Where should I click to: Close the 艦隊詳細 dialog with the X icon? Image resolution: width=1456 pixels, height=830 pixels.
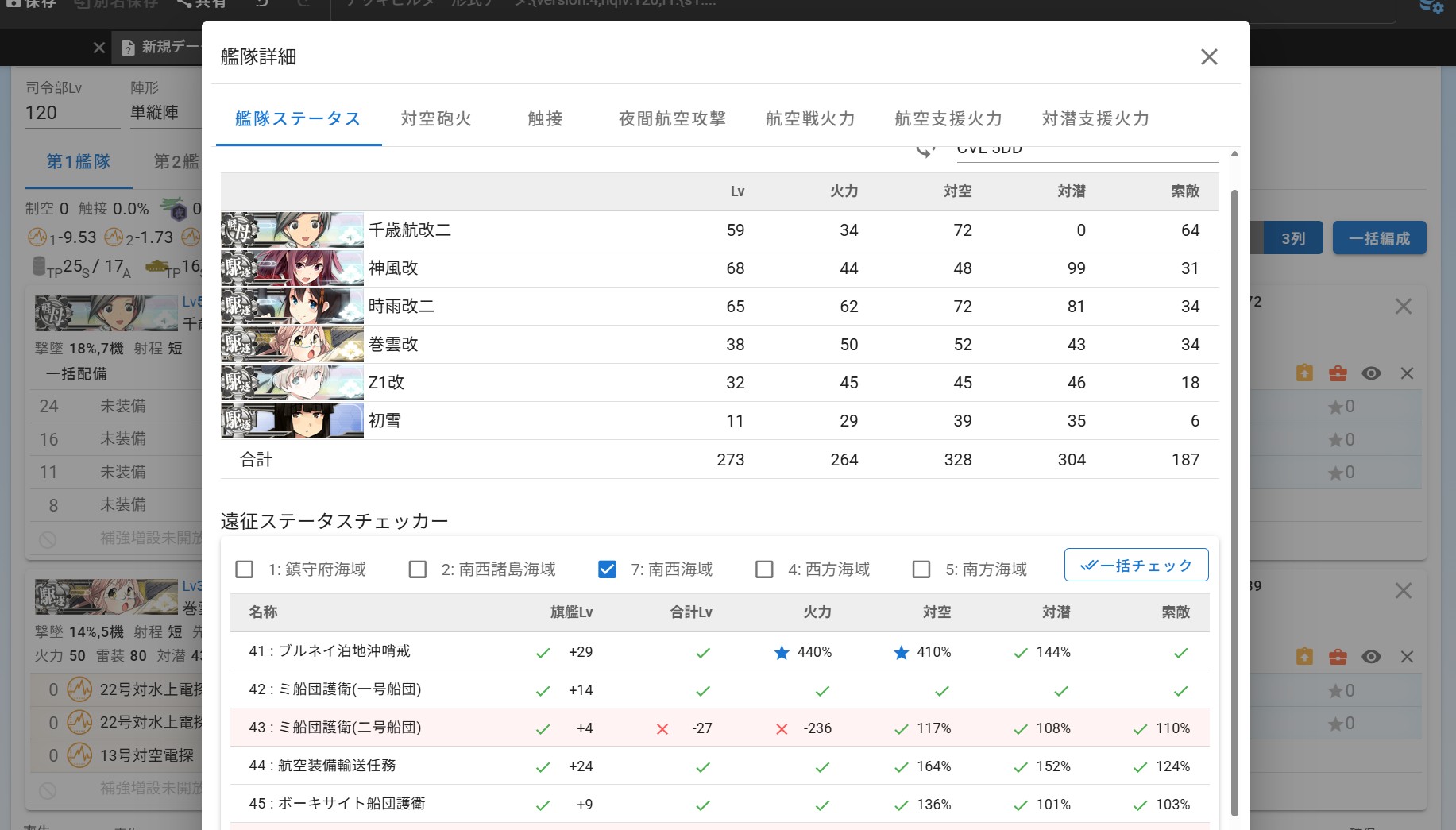click(1208, 57)
